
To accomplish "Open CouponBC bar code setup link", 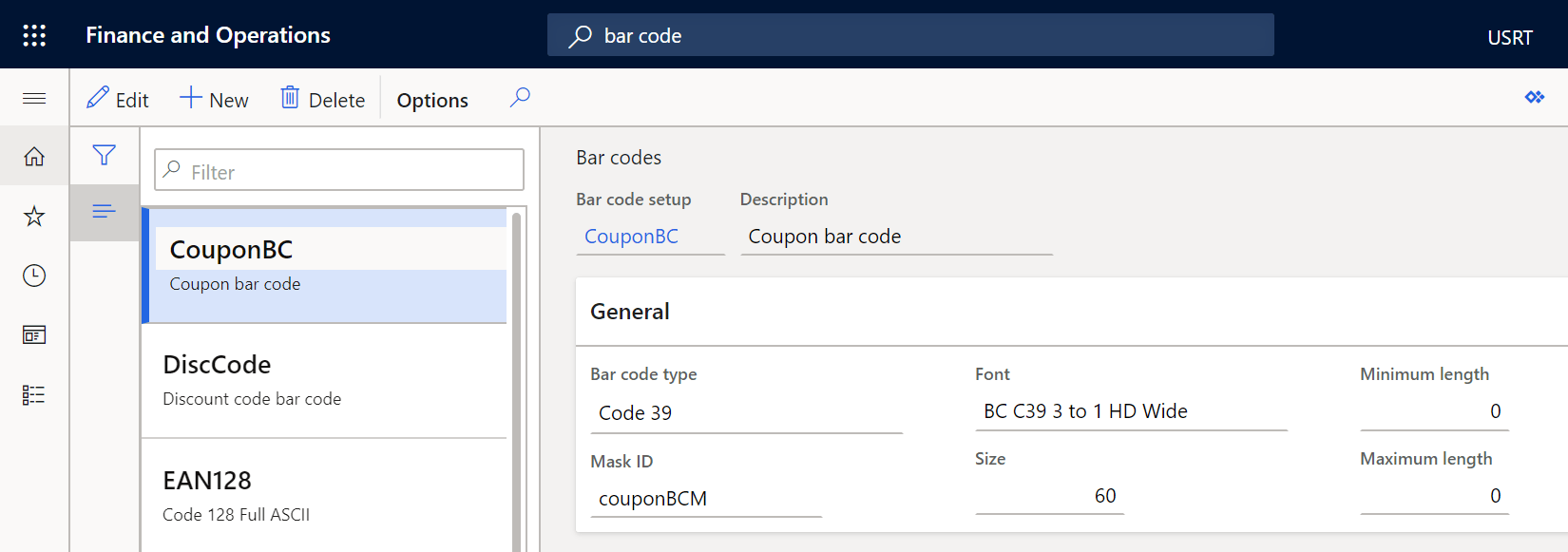I will tap(631, 237).
